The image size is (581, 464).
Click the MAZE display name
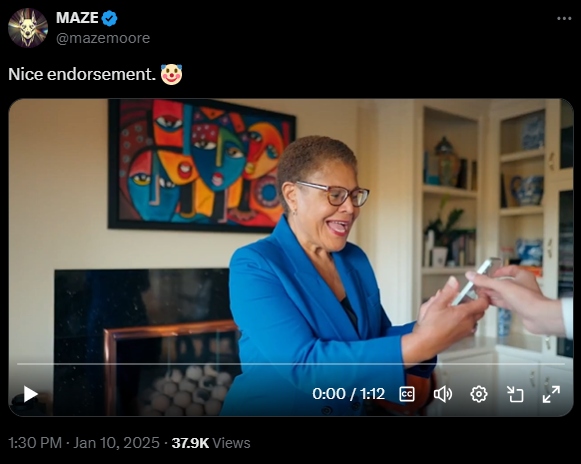pyautogui.click(x=77, y=18)
